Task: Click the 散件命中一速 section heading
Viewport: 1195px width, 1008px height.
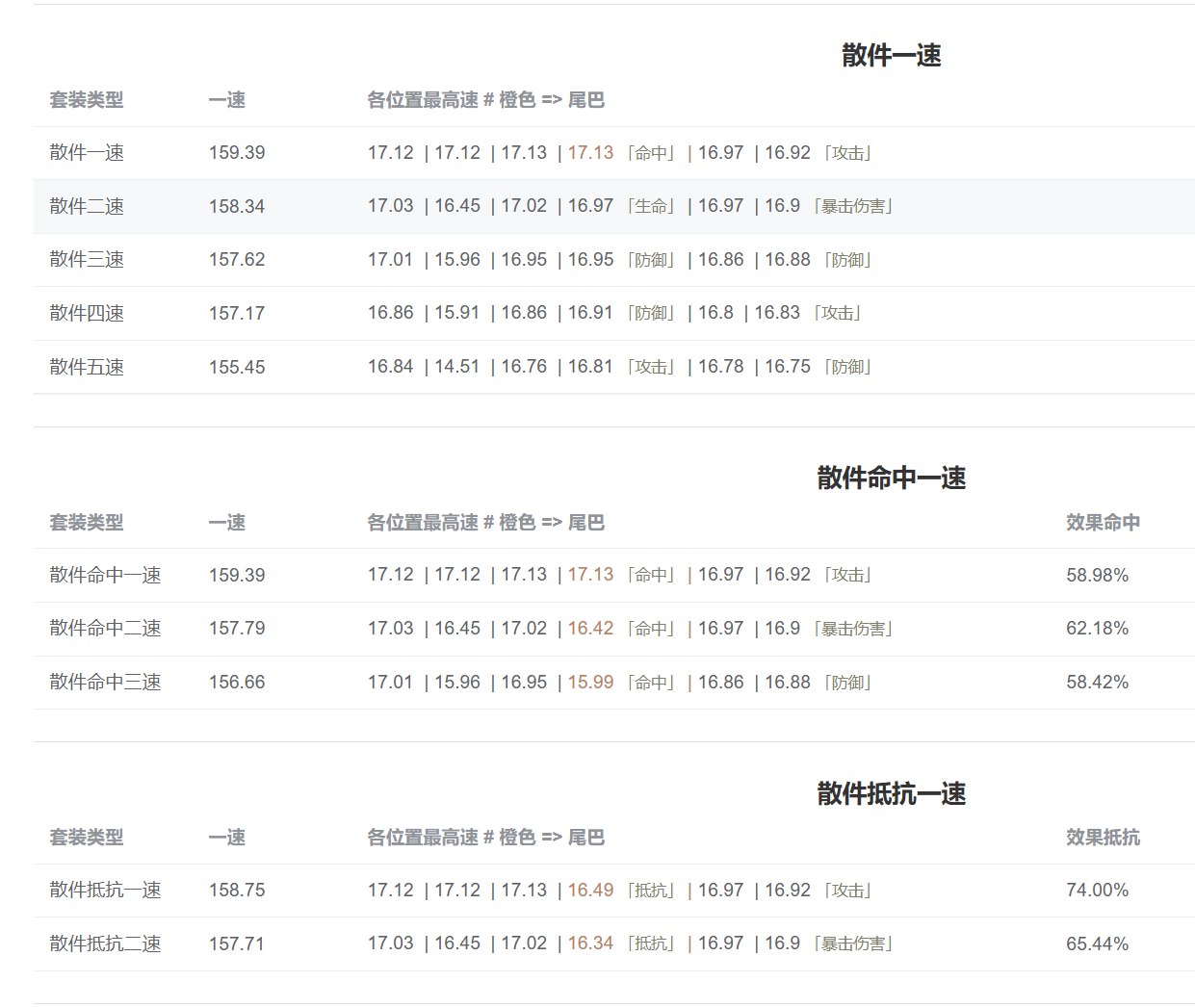Action: coord(891,478)
